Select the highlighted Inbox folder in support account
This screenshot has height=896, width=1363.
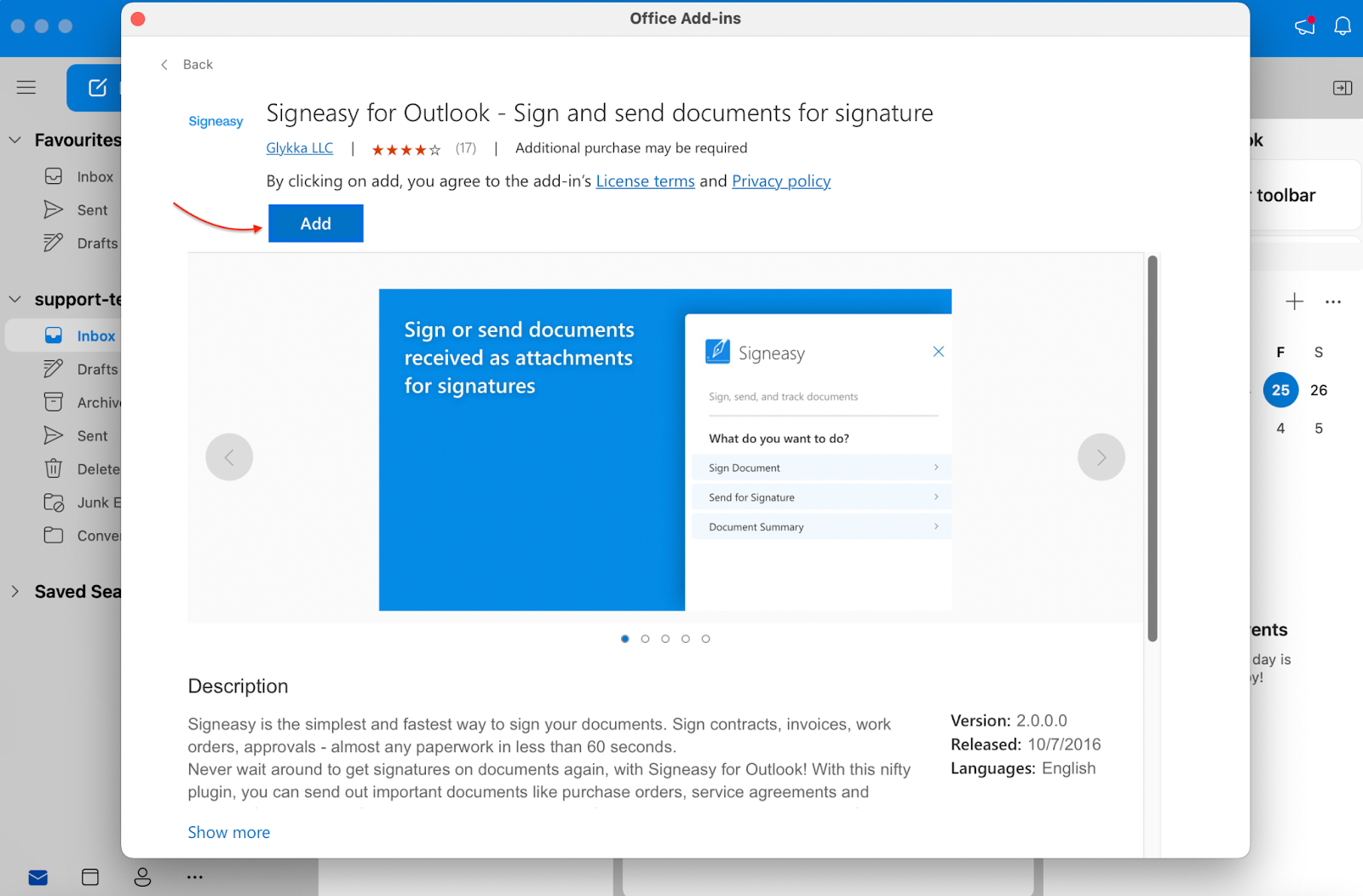[x=64, y=336]
